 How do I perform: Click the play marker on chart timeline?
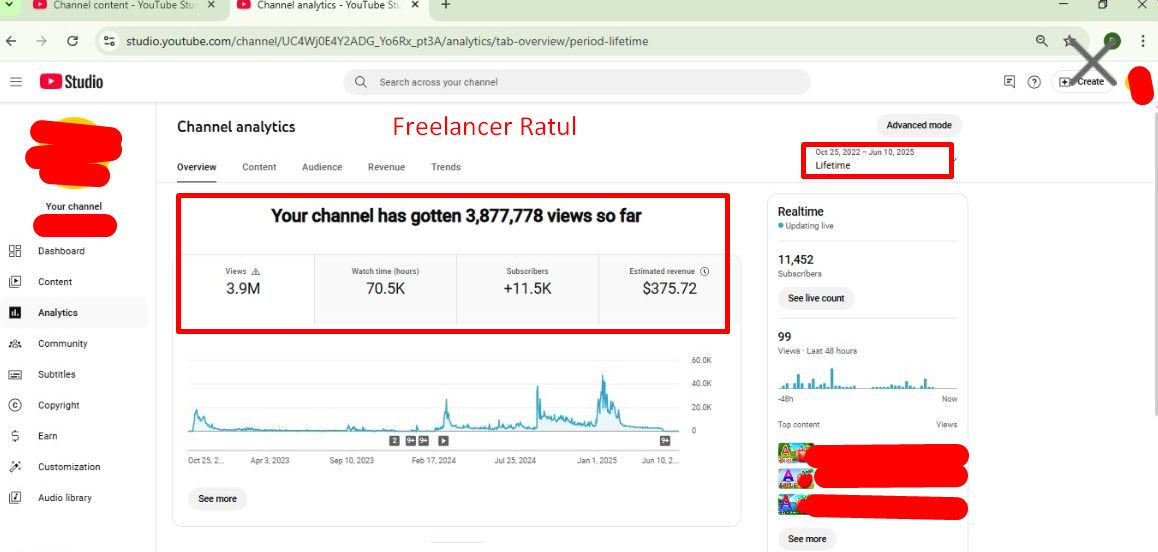443,440
